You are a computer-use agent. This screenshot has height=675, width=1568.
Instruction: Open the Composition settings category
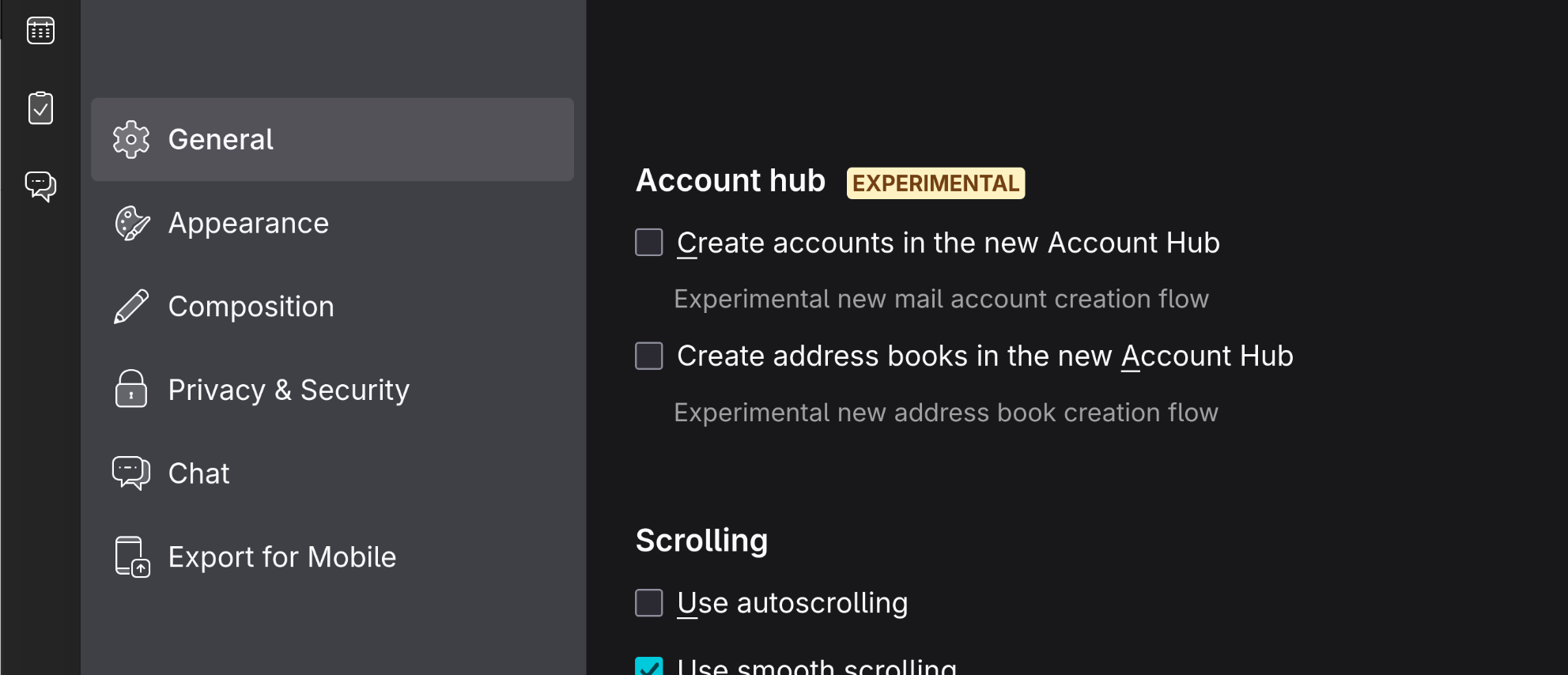click(251, 307)
